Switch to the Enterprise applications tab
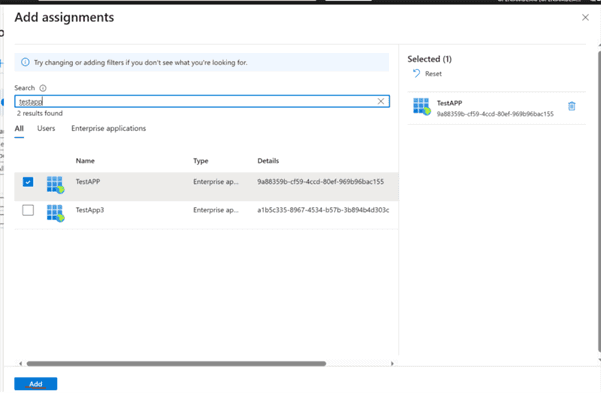The height and width of the screenshot is (393, 601). [108, 128]
